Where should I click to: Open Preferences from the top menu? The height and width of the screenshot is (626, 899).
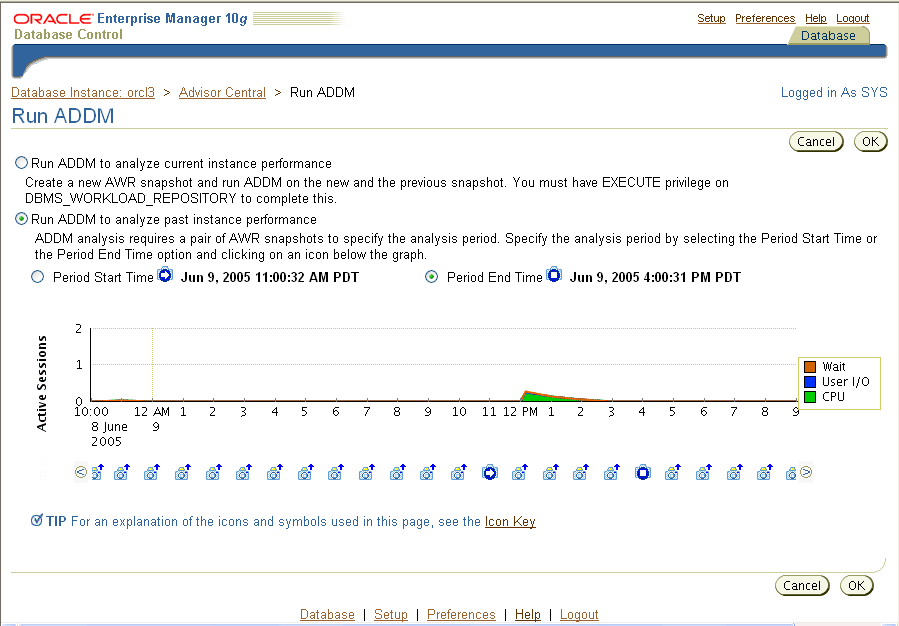pyautogui.click(x=765, y=17)
